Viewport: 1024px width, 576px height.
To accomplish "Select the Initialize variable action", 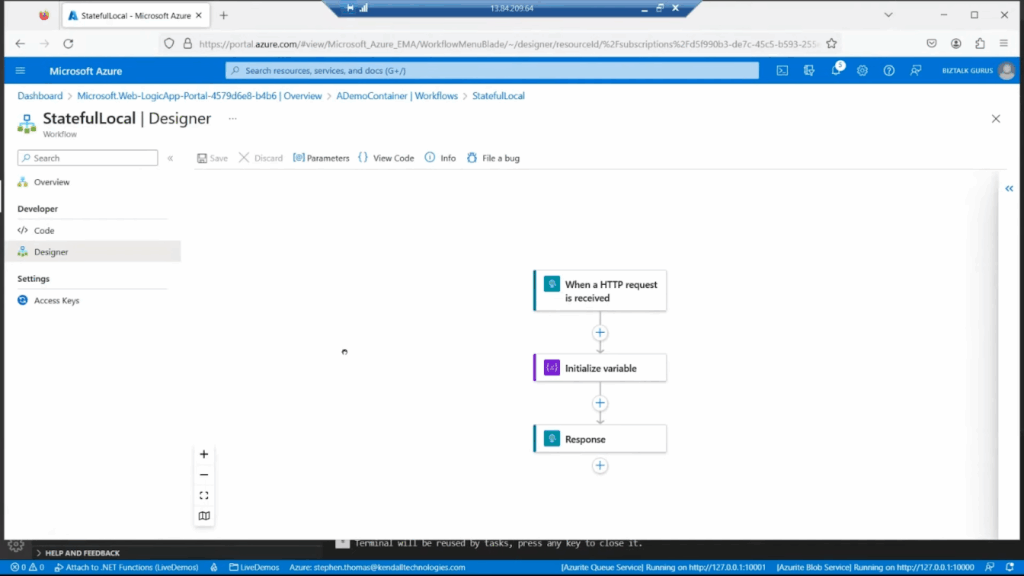I will pyautogui.click(x=600, y=368).
